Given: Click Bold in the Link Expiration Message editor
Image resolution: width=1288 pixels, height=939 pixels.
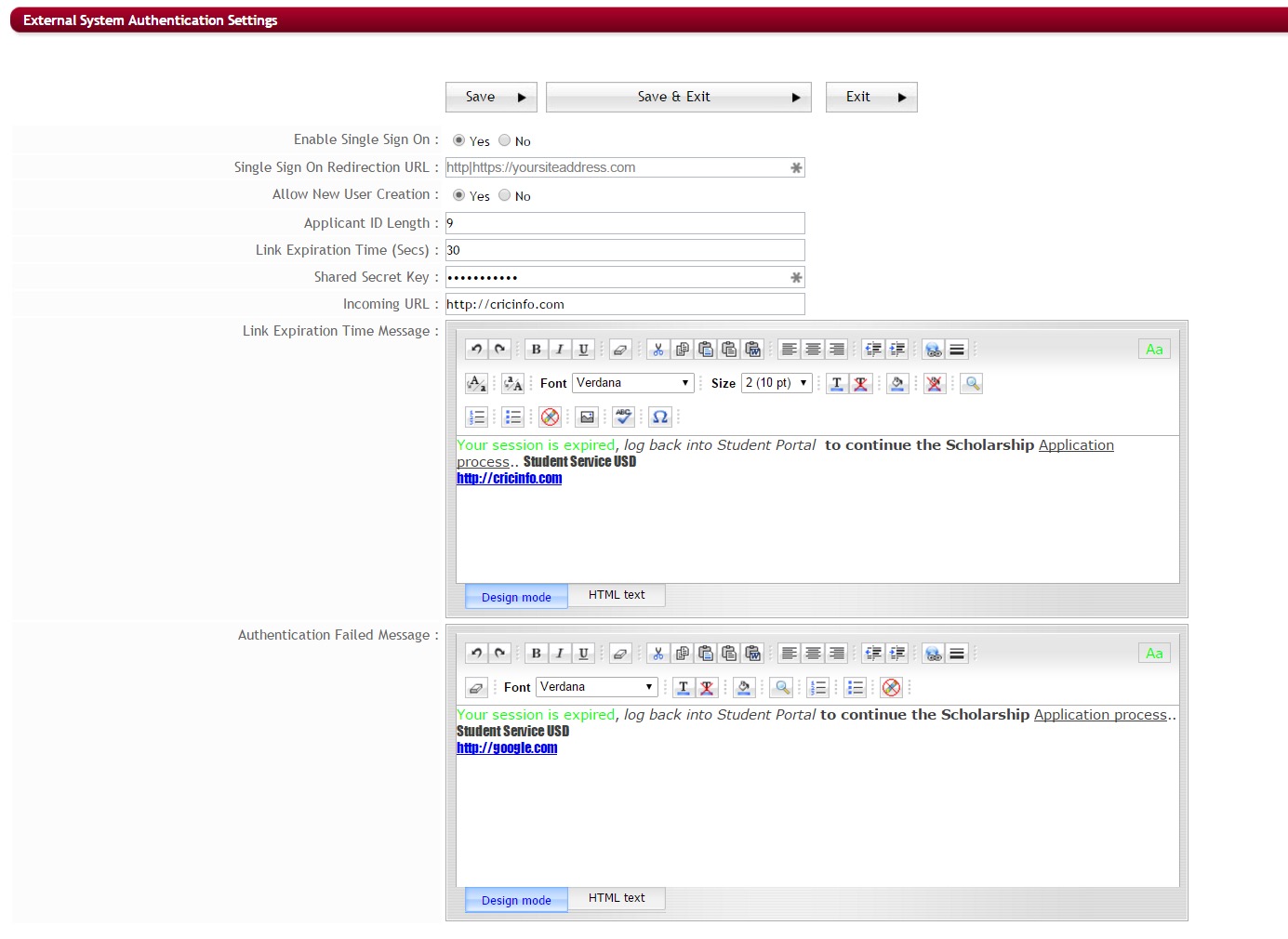Looking at the screenshot, I should pos(536,350).
